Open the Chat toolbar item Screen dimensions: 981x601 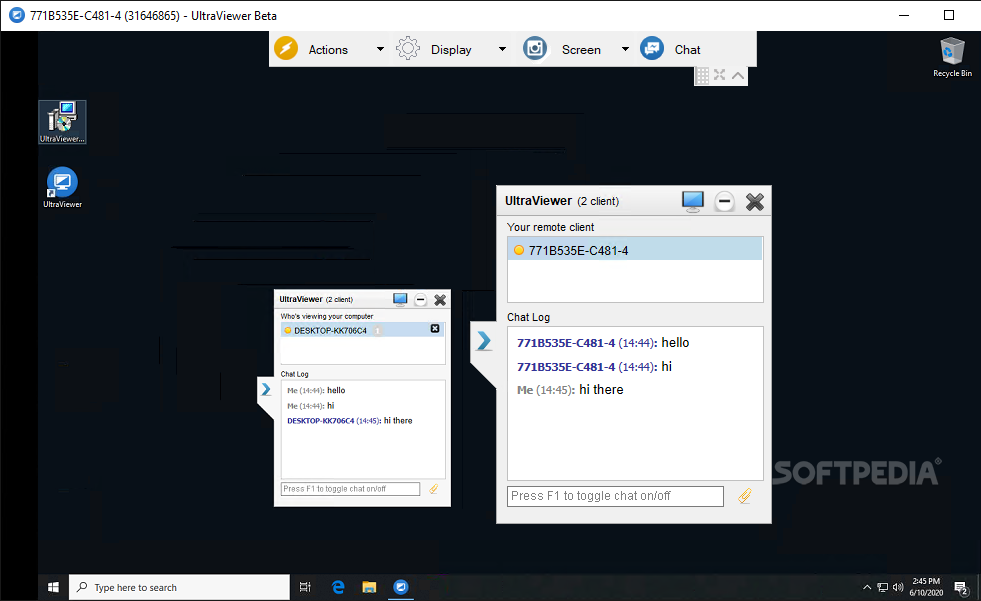tap(687, 49)
